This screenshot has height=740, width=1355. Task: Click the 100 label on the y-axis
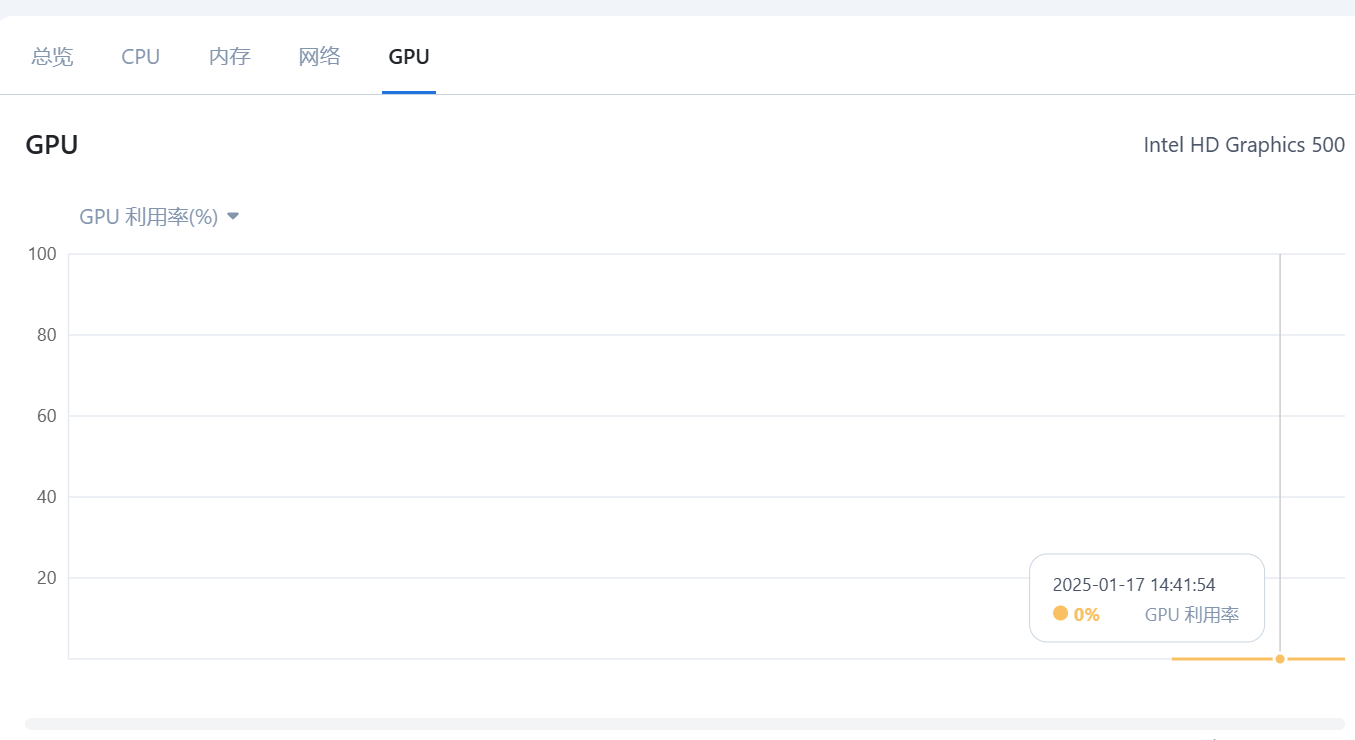[42, 254]
